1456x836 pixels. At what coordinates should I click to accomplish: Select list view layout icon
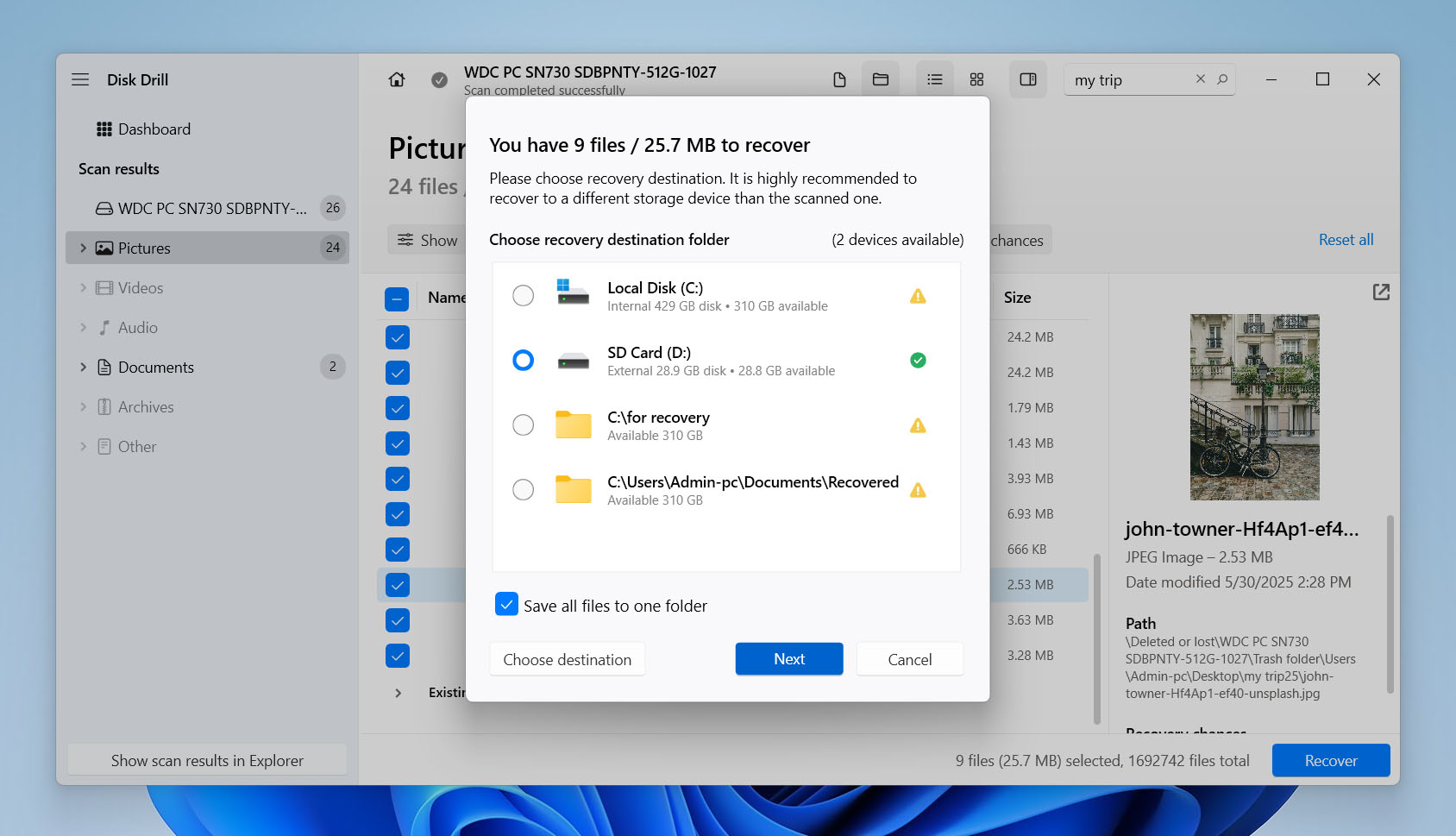(x=935, y=79)
